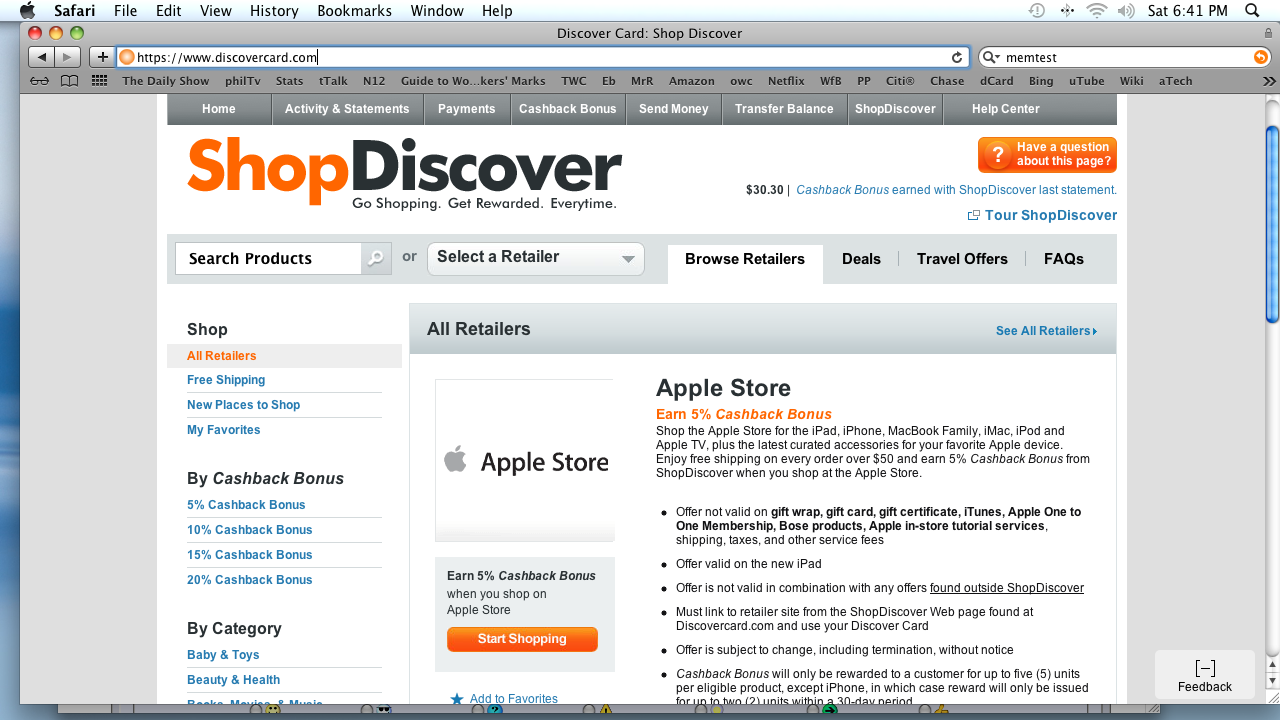Open the Free Shipping sidebar link
Screen dimensions: 1280x720
coord(226,380)
